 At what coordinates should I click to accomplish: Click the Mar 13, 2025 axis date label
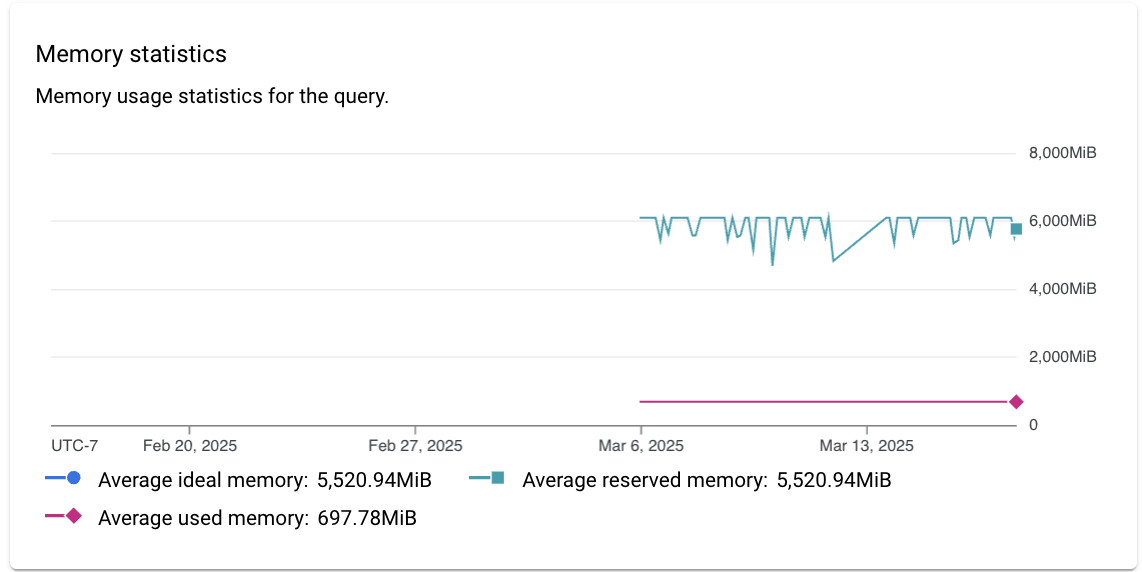tap(866, 445)
